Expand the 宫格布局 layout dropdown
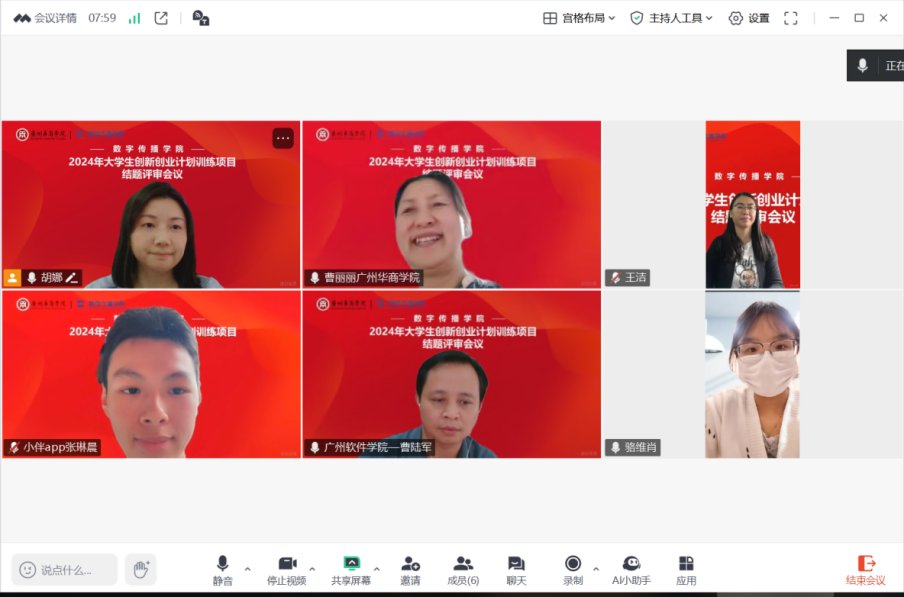Image resolution: width=904 pixels, height=597 pixels. pyautogui.click(x=579, y=18)
